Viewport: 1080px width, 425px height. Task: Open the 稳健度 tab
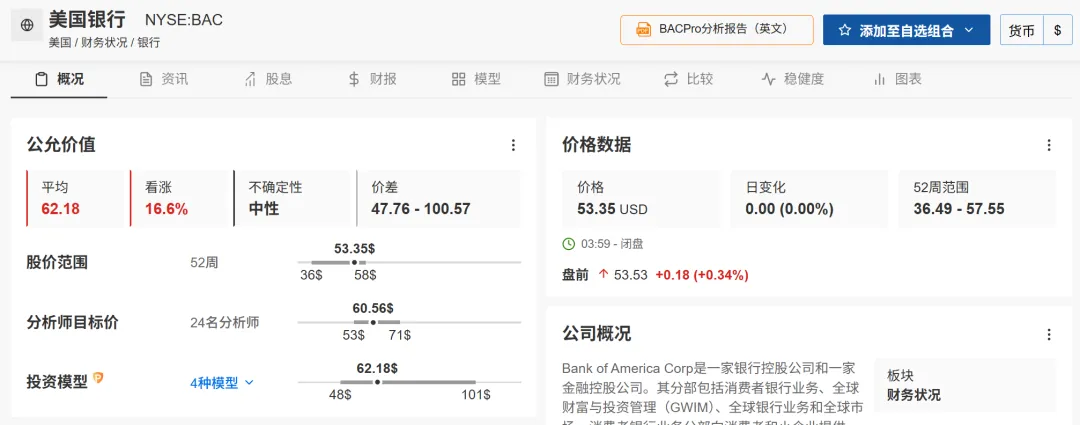coord(793,79)
